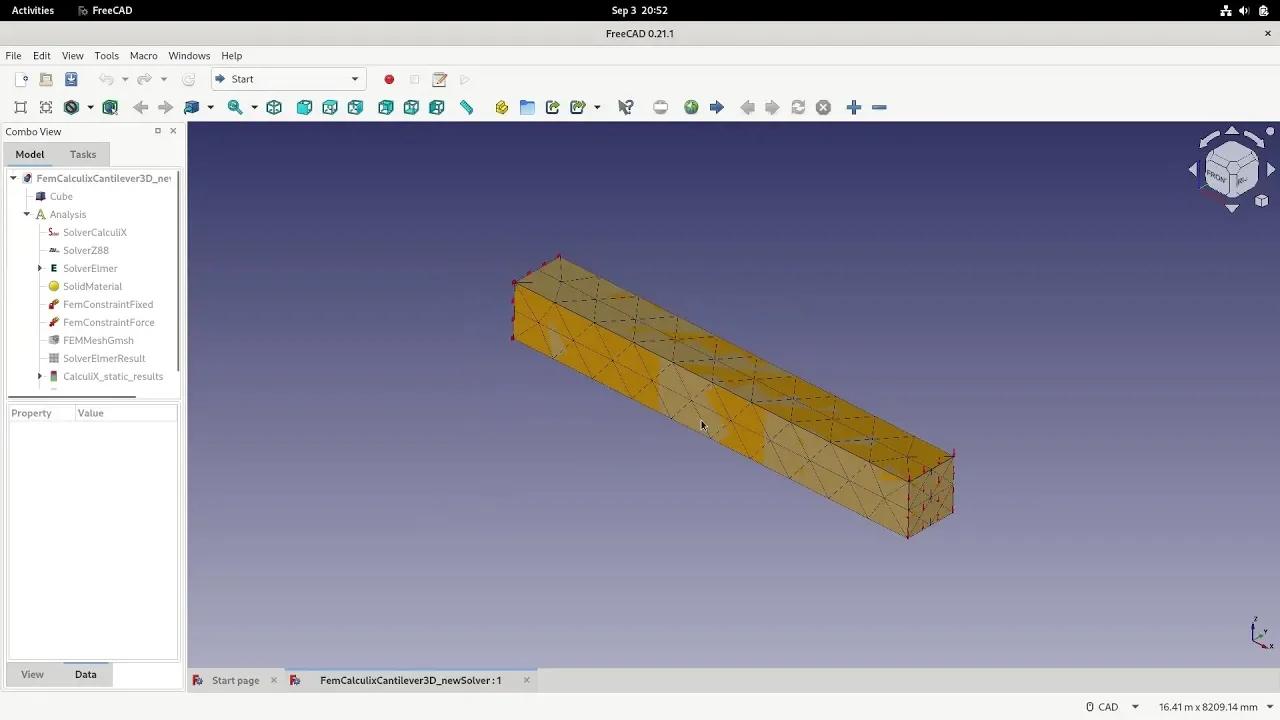The width and height of the screenshot is (1280, 720).
Task: Rotate view with navigation cube right arrow
Action: [1271, 170]
